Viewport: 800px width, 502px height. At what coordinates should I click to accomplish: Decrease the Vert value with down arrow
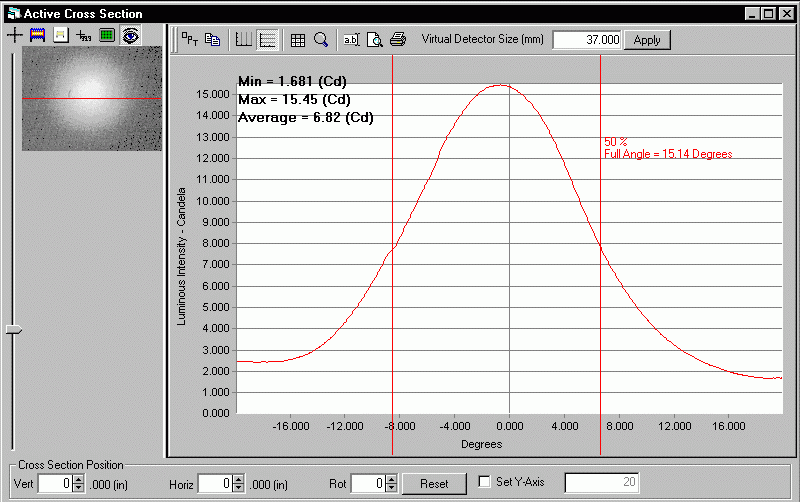pos(78,488)
